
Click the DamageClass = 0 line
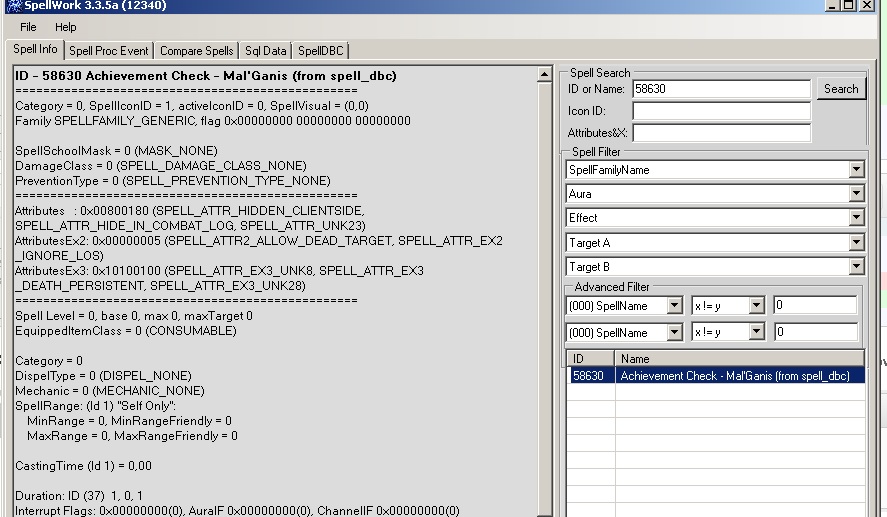tap(161, 166)
